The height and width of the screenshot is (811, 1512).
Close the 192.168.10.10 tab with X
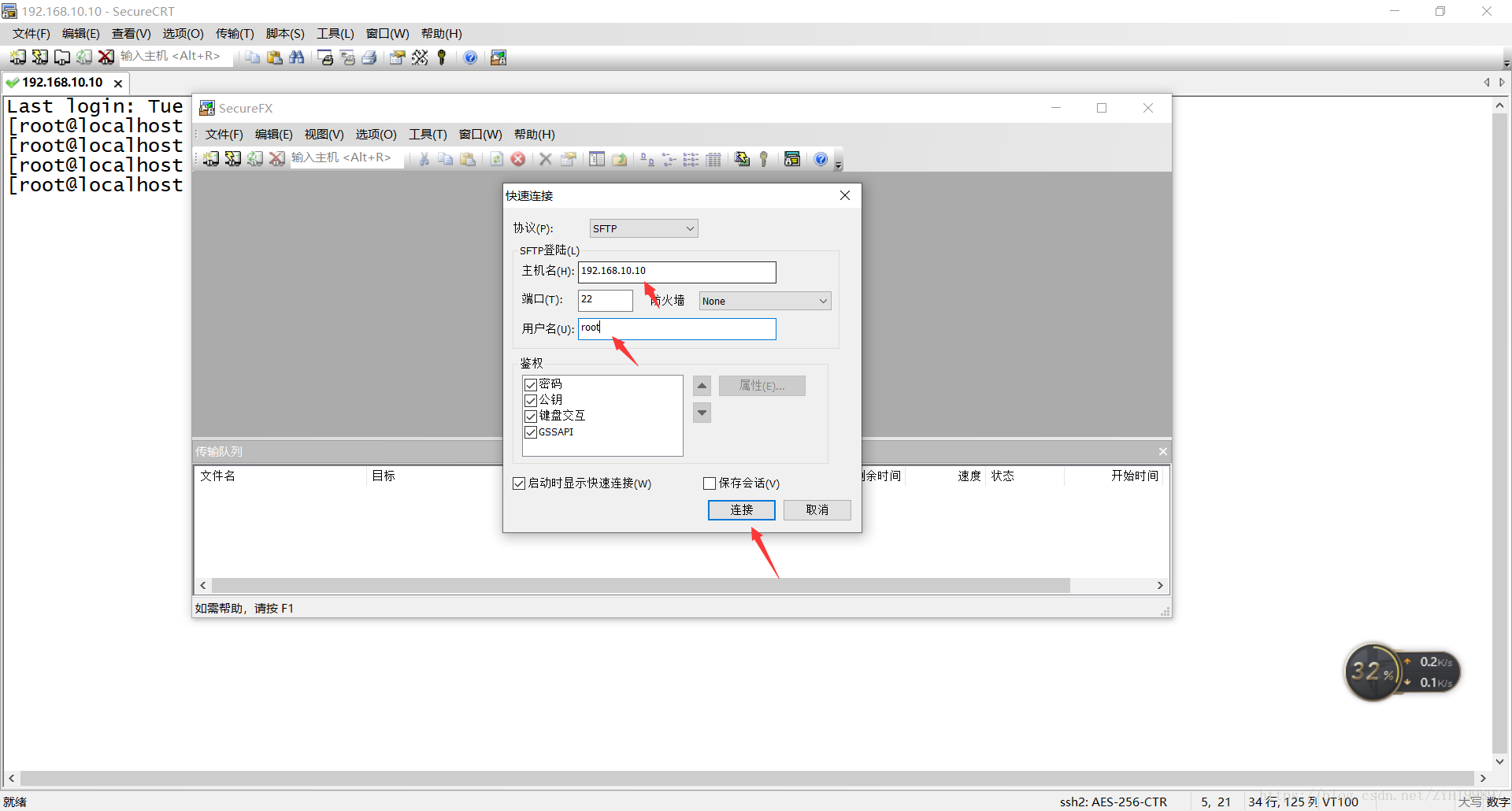click(x=118, y=83)
